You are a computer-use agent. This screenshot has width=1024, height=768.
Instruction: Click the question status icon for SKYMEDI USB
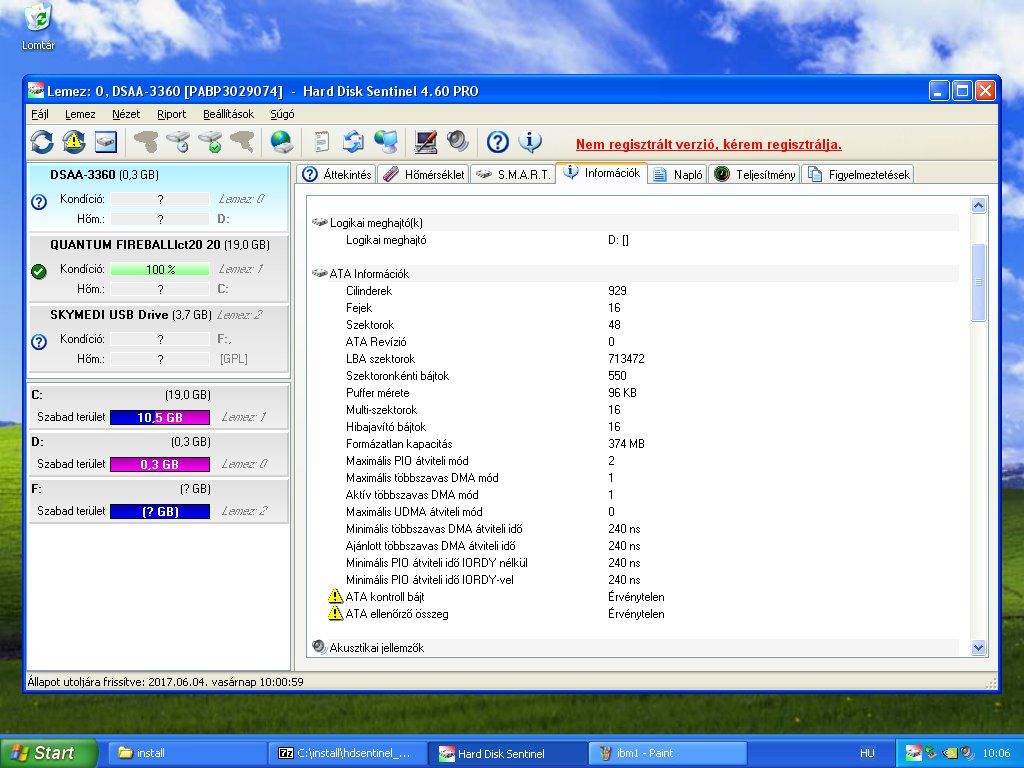(39, 341)
